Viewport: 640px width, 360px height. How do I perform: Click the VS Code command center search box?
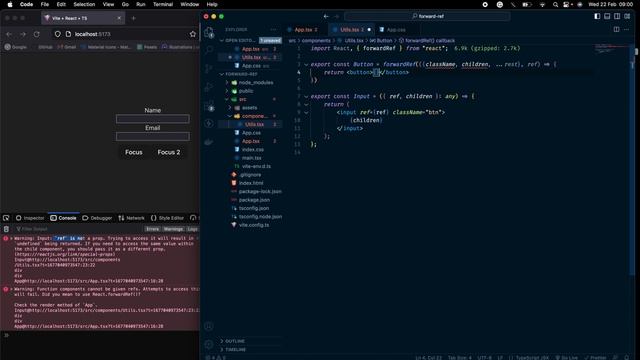click(427, 16)
